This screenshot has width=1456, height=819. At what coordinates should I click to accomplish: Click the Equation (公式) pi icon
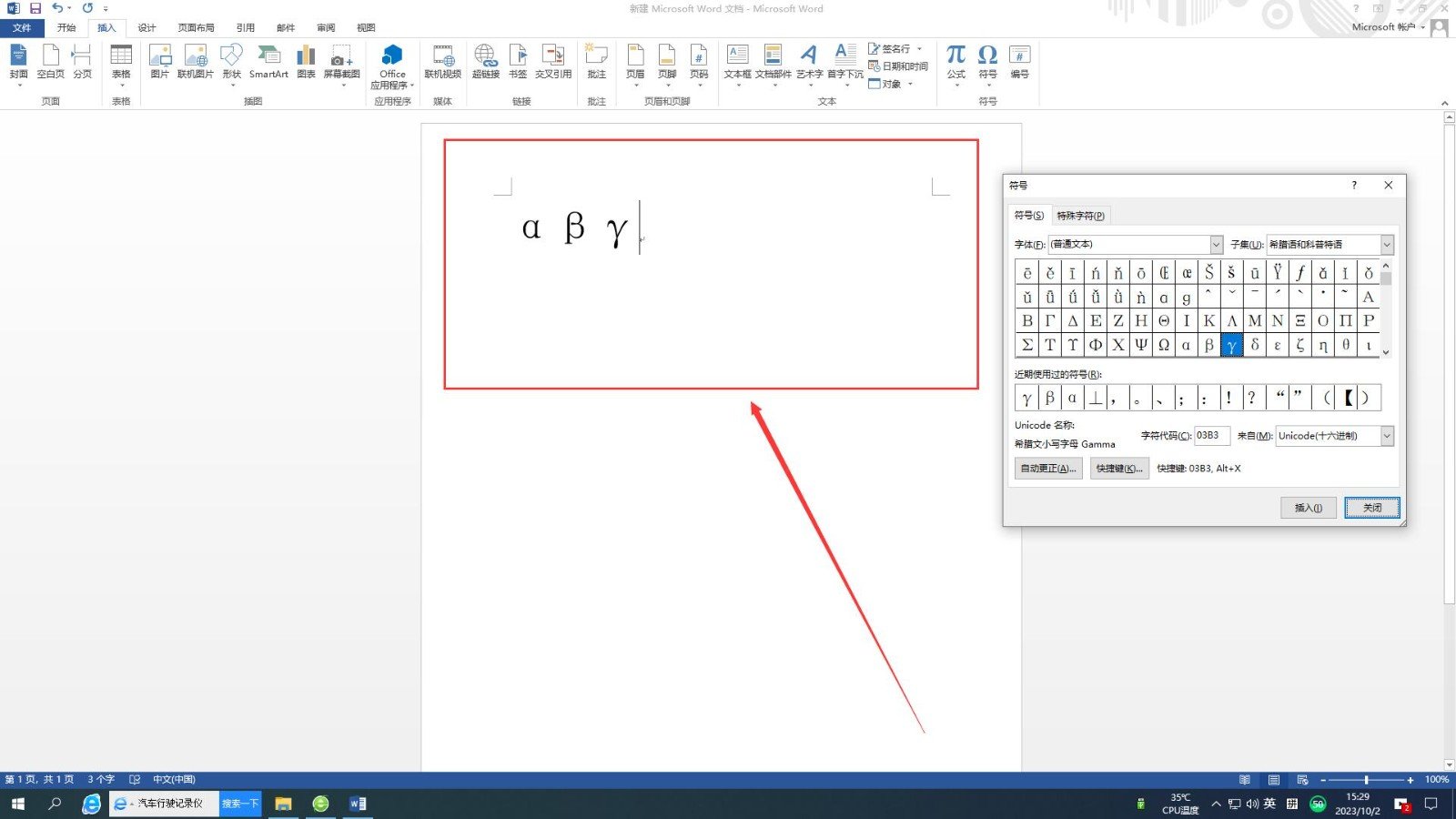point(955,60)
